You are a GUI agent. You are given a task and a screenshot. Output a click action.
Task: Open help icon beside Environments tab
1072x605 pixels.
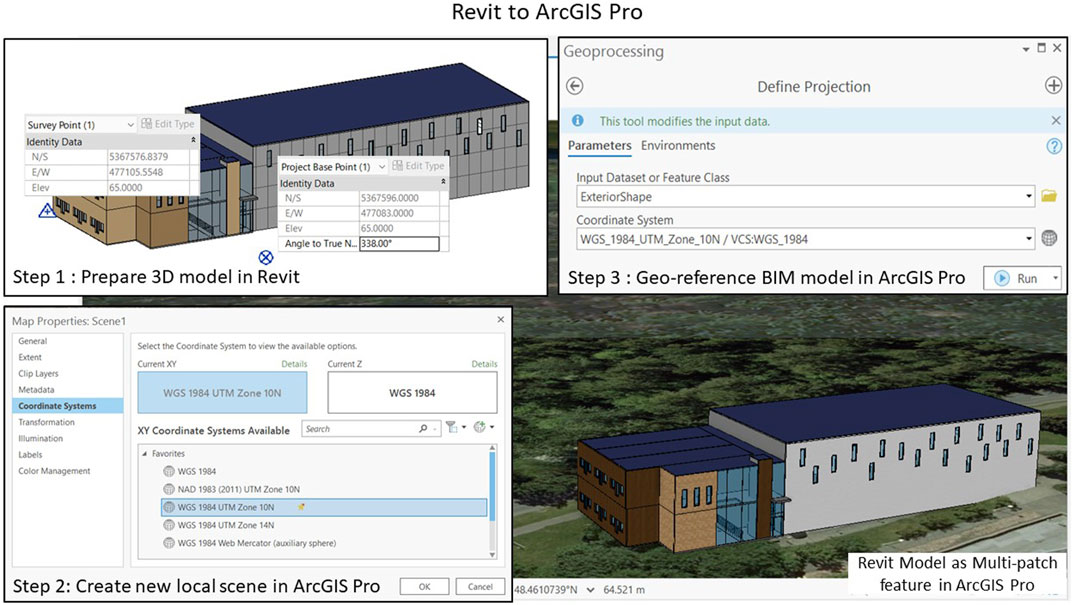1054,146
